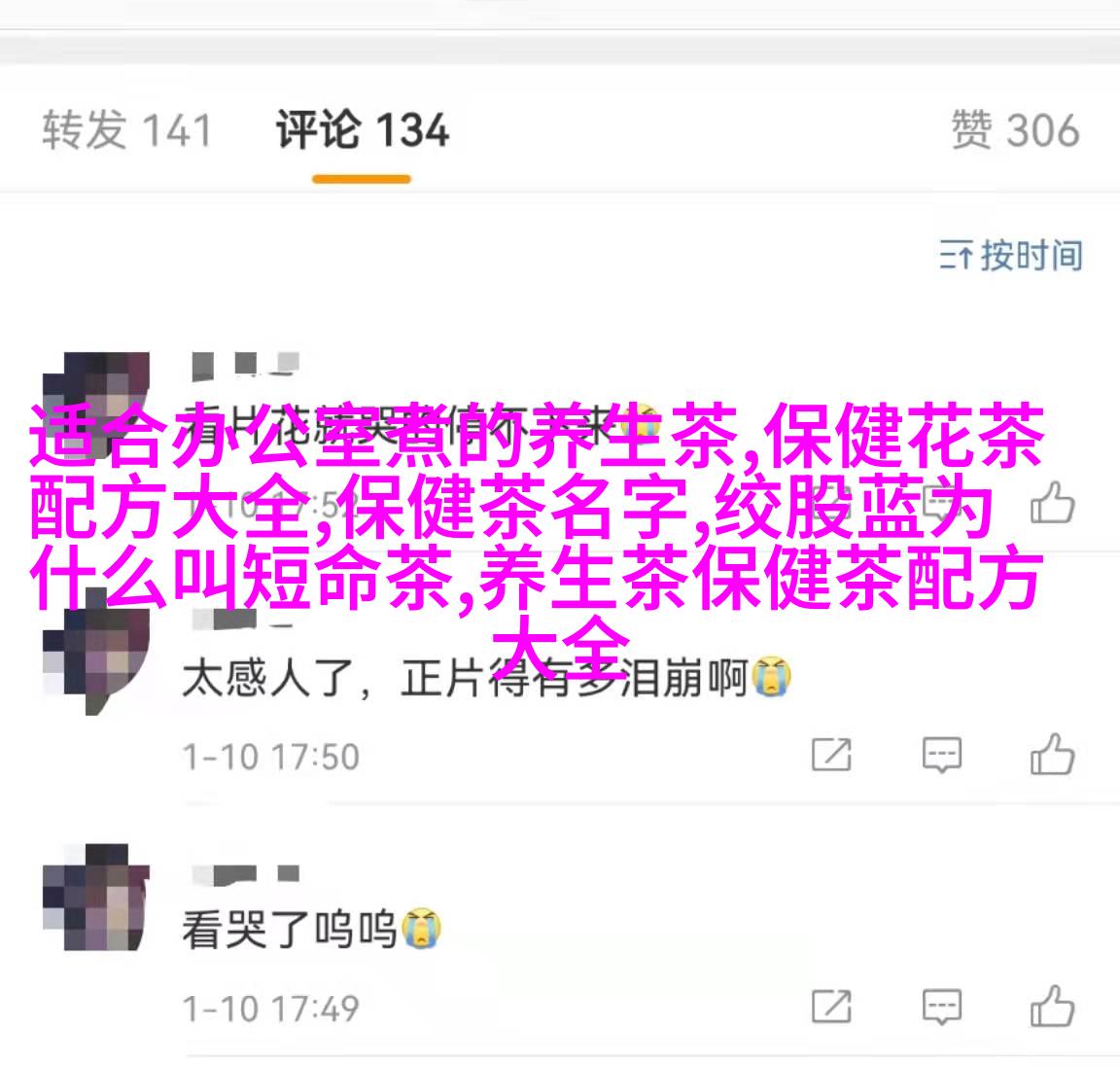Tap the 1-10 17:49 timestamp
1120x1066 pixels.
[270, 1010]
